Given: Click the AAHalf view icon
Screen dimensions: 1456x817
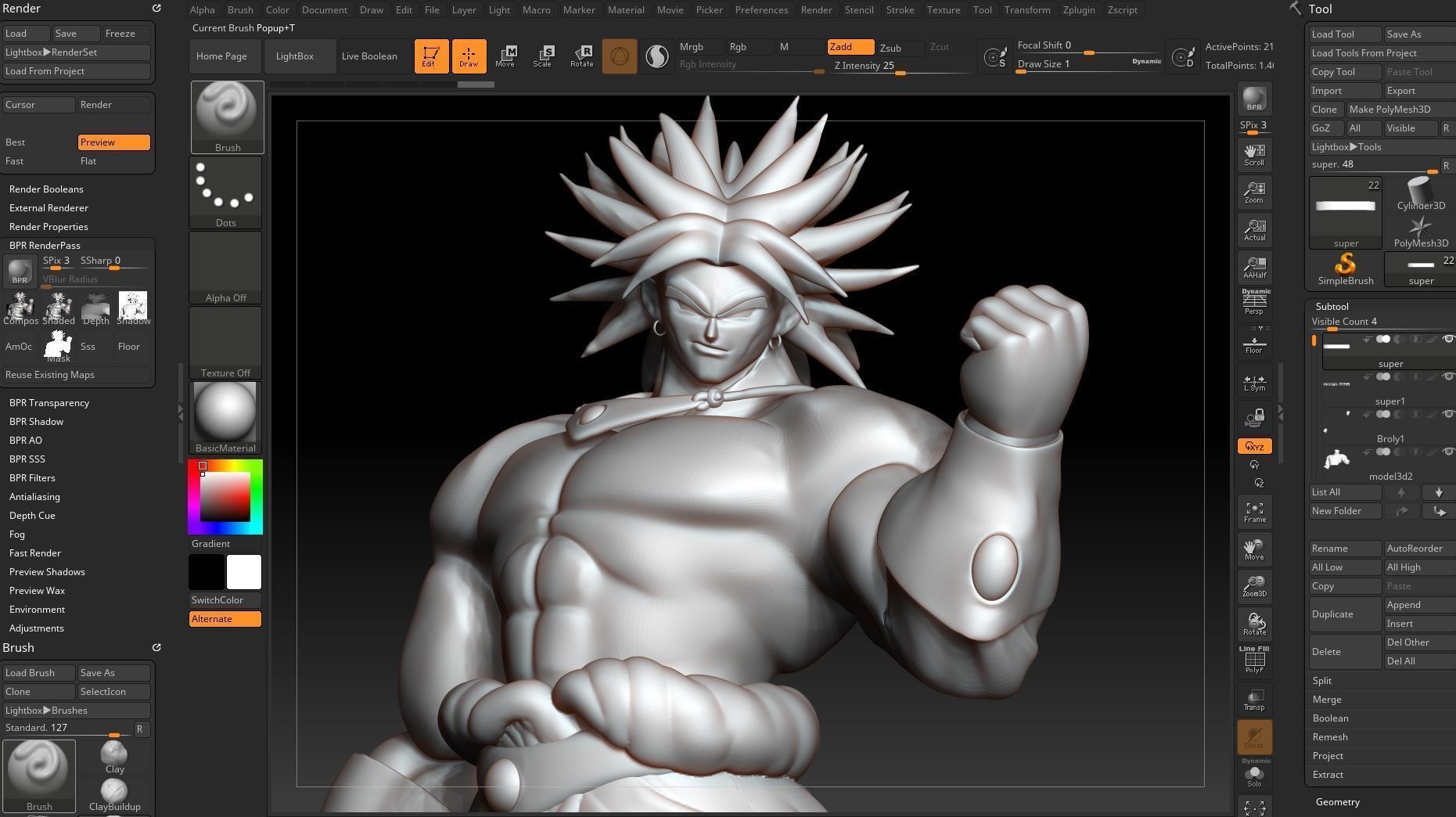Looking at the screenshot, I should (1254, 268).
